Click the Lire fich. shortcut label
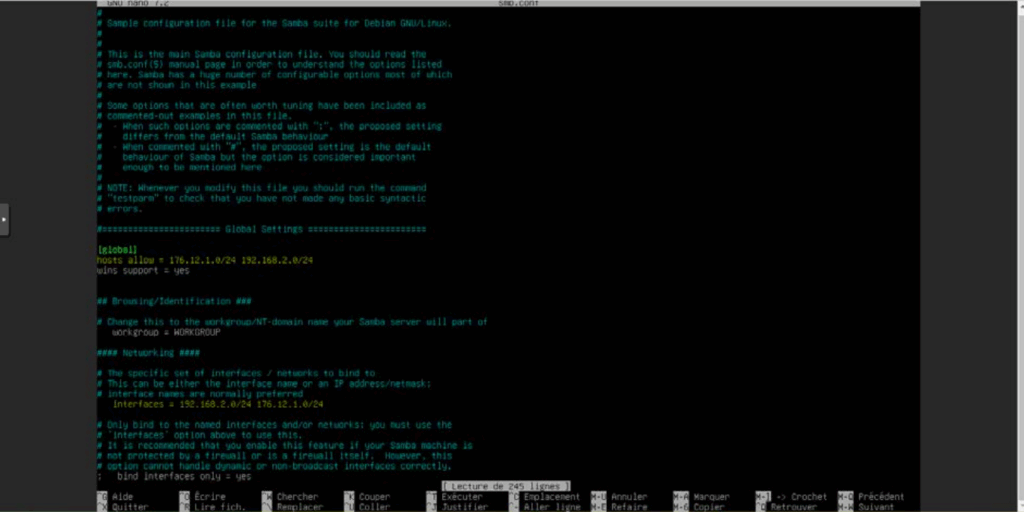1024x512 pixels. pos(220,507)
